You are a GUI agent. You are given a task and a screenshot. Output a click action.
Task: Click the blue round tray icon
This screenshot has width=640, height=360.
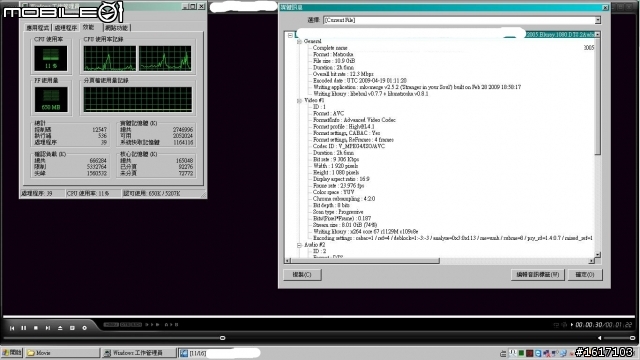pos(538,353)
